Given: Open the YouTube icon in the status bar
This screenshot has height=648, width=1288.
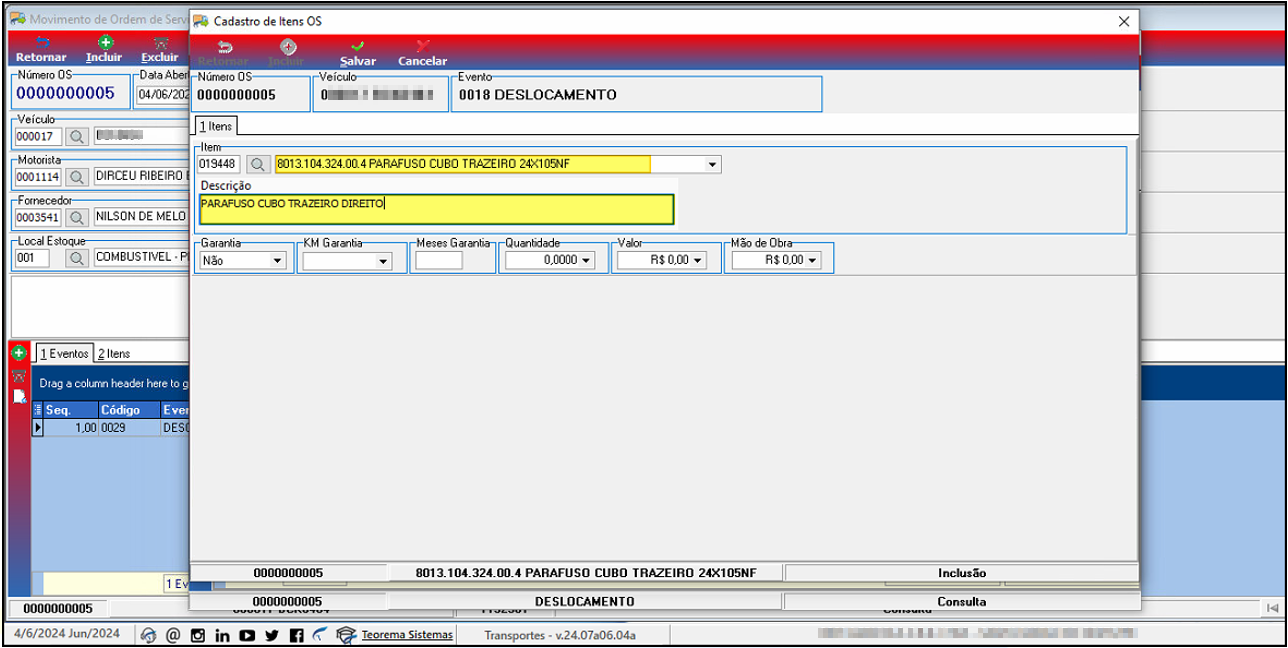Looking at the screenshot, I should point(247,635).
